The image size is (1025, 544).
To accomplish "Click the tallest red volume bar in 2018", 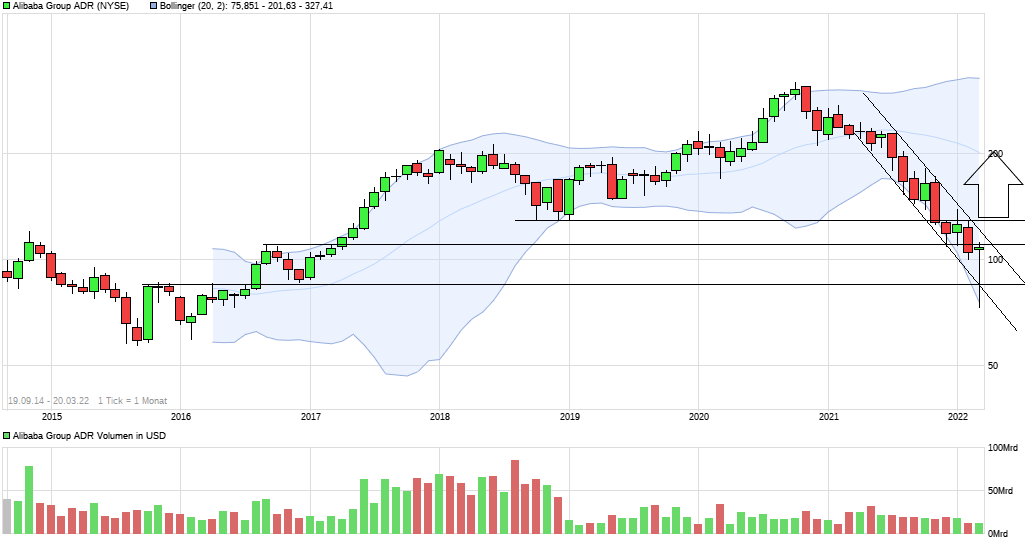I will [515, 497].
